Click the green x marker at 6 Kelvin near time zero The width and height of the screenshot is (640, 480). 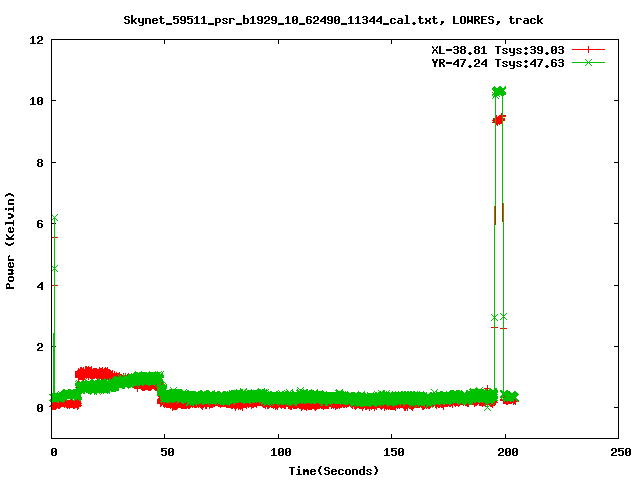[55, 218]
